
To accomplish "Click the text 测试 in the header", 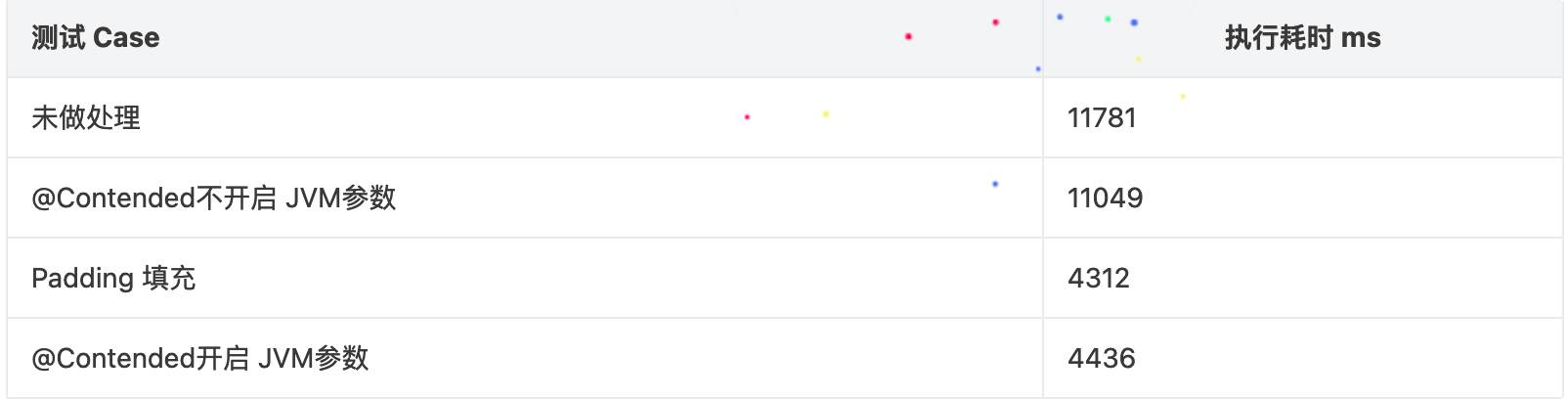I will coord(59,38).
